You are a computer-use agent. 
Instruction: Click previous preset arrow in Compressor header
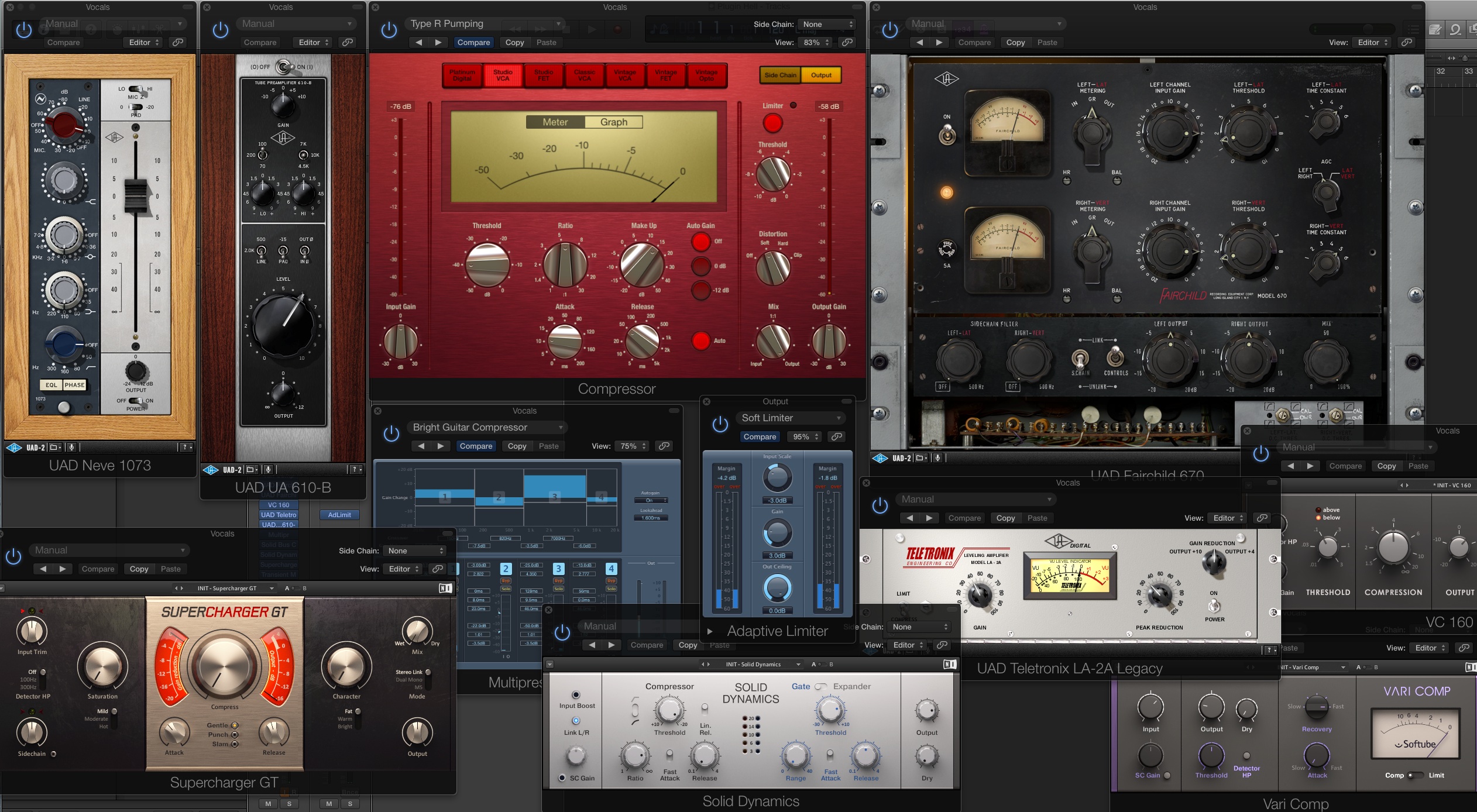(x=418, y=42)
